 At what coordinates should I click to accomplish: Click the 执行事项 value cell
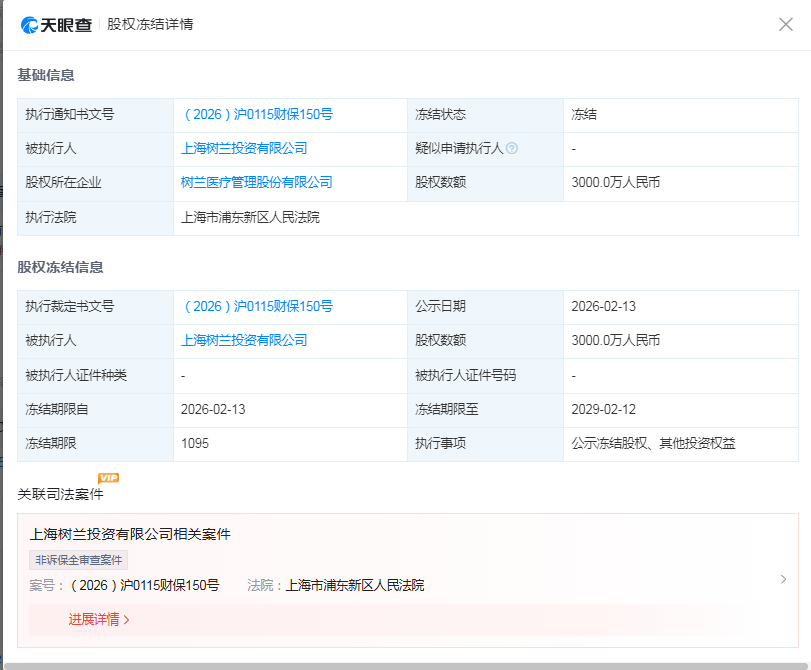(x=653, y=443)
